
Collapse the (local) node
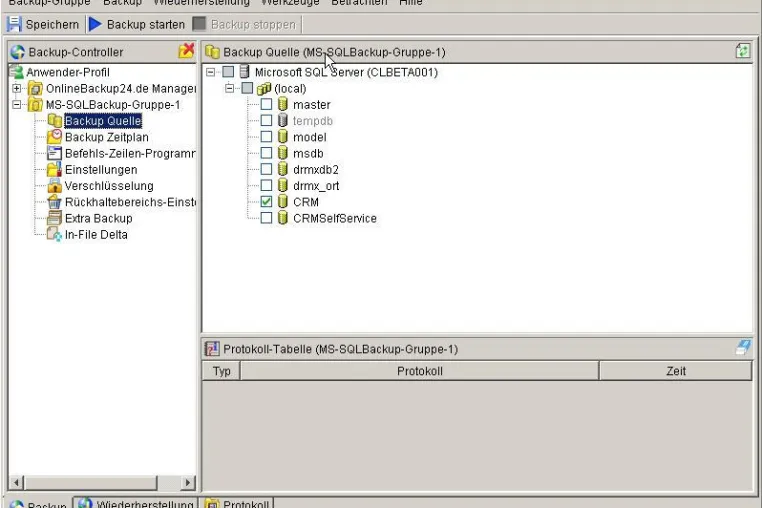point(229,88)
